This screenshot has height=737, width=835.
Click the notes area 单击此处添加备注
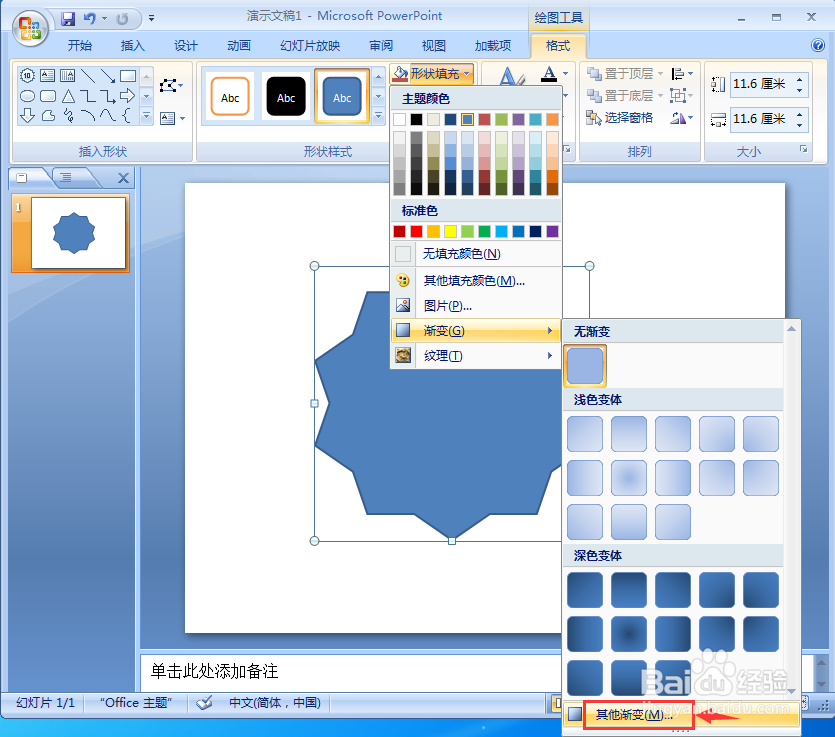pyautogui.click(x=214, y=671)
